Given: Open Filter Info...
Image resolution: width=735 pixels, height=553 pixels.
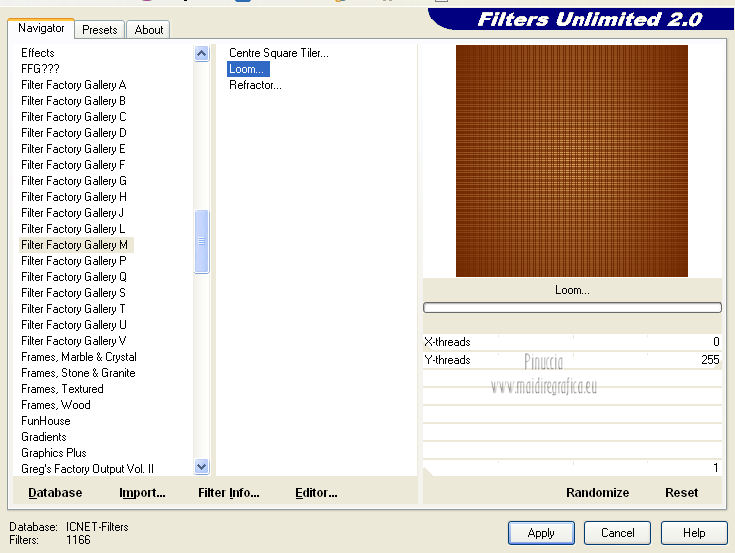Looking at the screenshot, I should (x=228, y=493).
